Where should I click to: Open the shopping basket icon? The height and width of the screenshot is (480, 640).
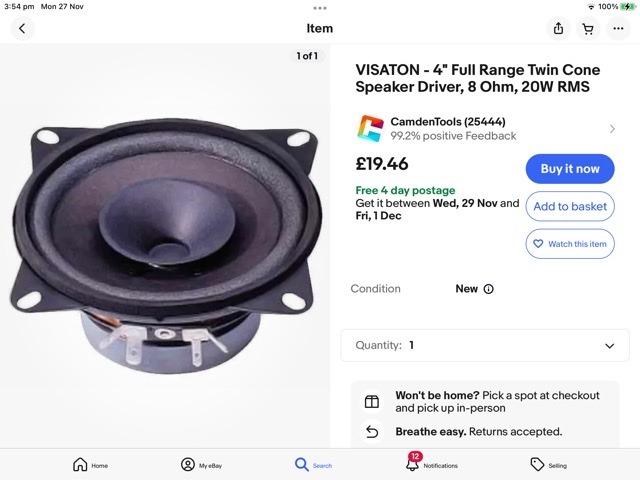click(588, 29)
